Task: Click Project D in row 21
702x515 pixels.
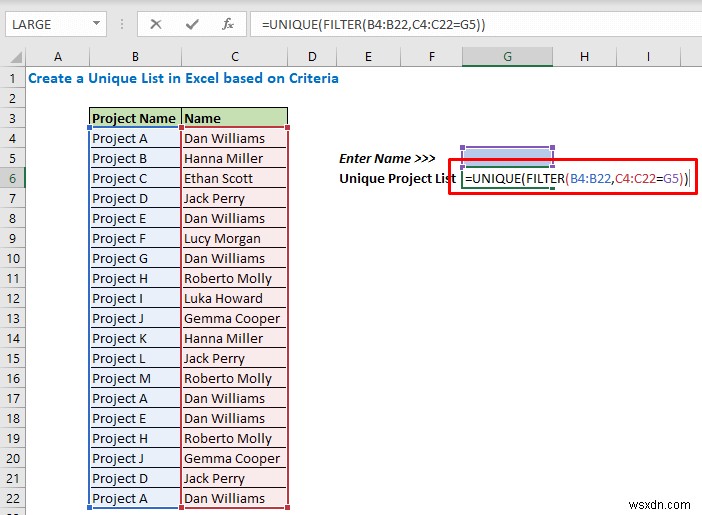Action: click(x=135, y=478)
